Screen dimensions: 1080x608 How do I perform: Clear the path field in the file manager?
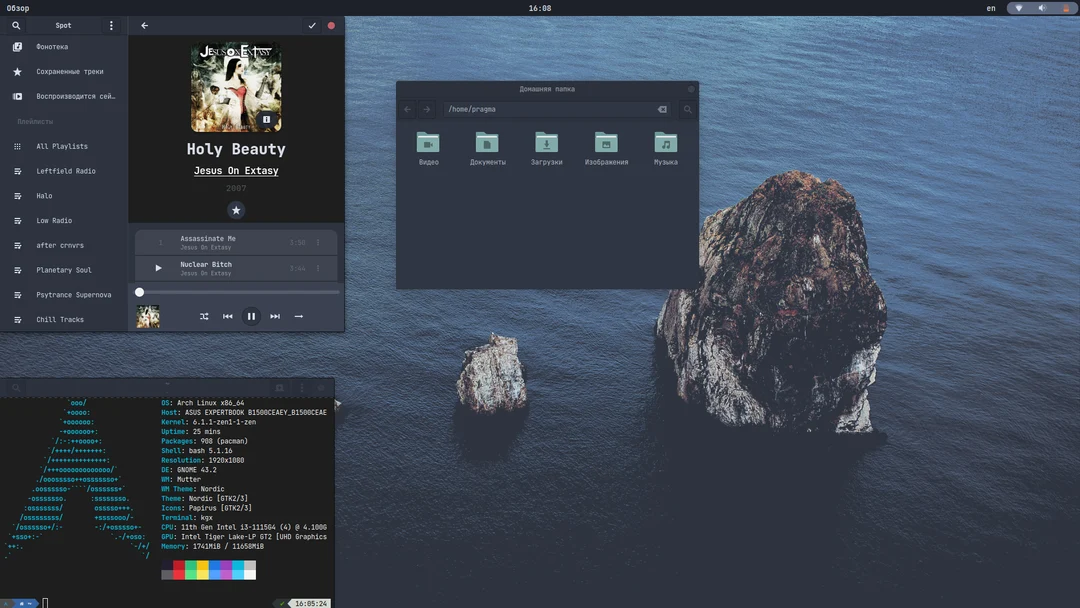click(x=662, y=109)
